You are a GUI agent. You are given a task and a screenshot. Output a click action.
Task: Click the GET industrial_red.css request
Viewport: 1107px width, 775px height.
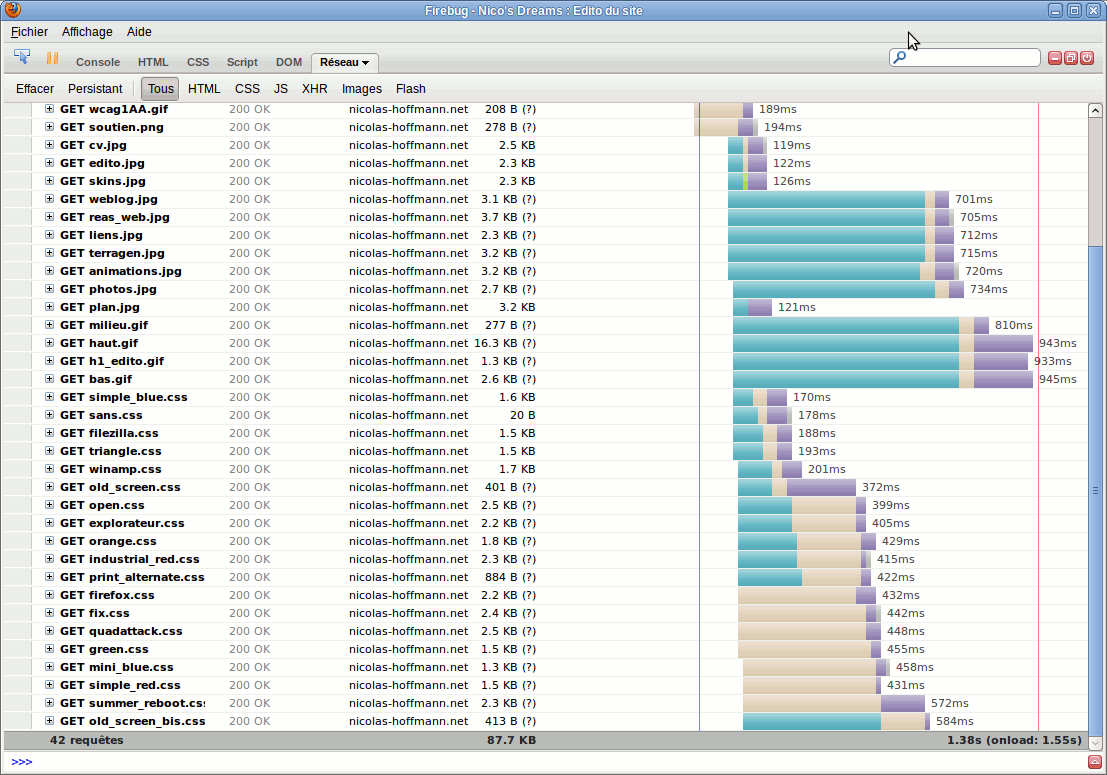[129, 559]
